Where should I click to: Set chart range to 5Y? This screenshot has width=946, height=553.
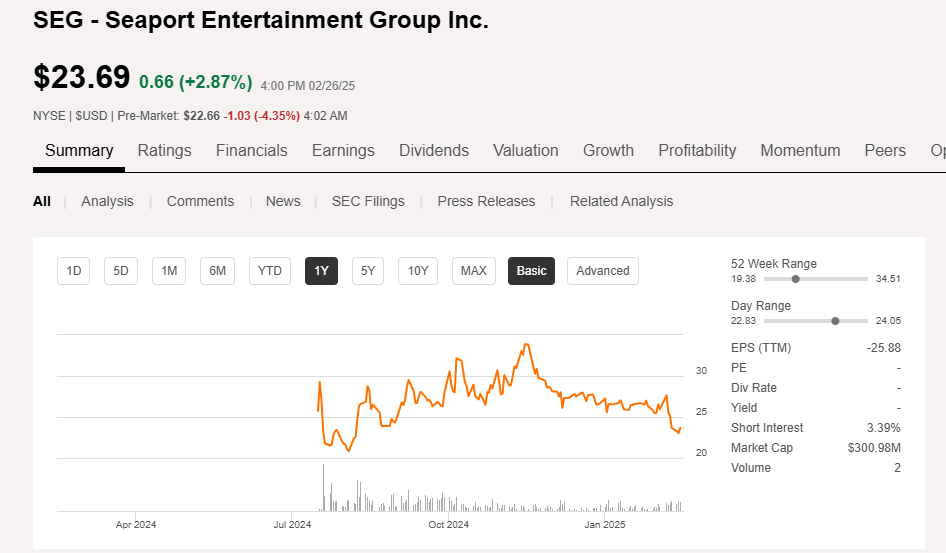click(x=368, y=271)
